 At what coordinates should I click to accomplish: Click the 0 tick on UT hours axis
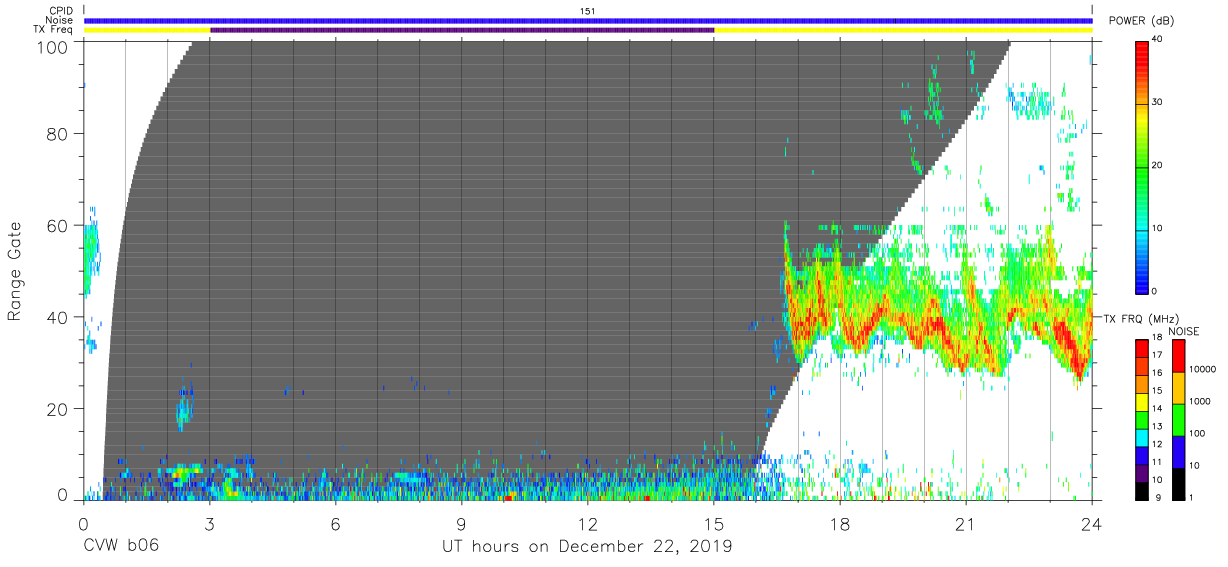(83, 522)
